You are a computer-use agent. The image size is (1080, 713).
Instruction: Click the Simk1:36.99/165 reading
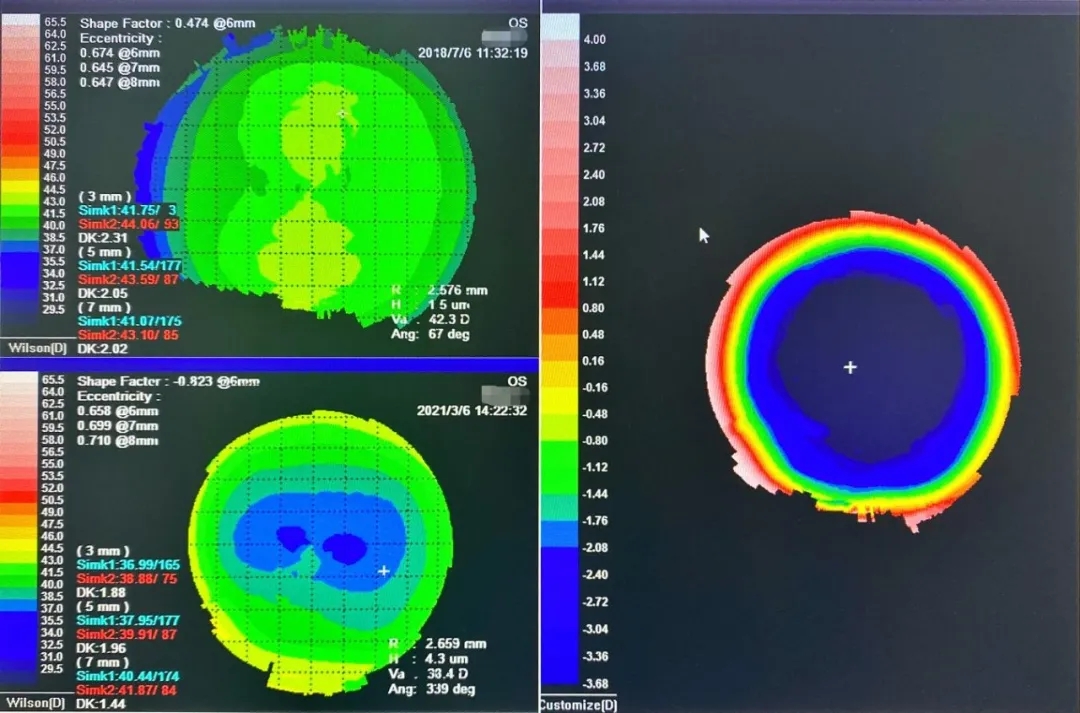pos(128,565)
